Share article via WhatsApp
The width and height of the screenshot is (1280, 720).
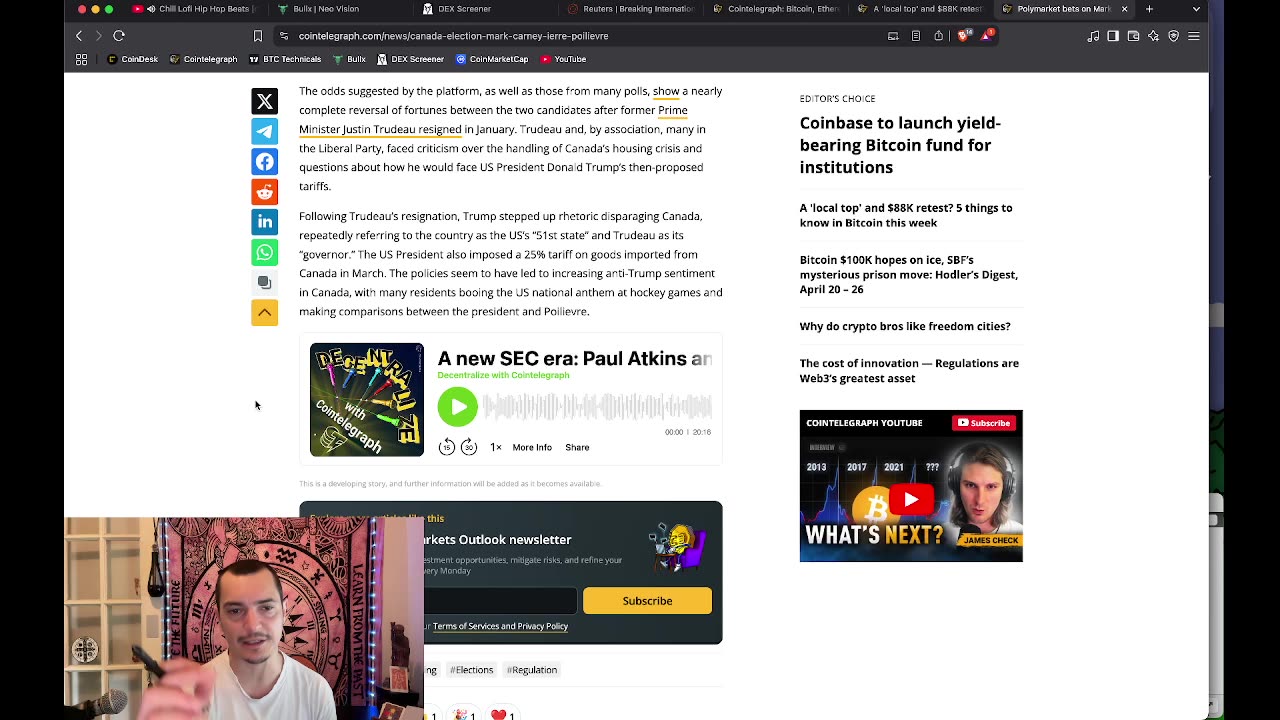(264, 252)
